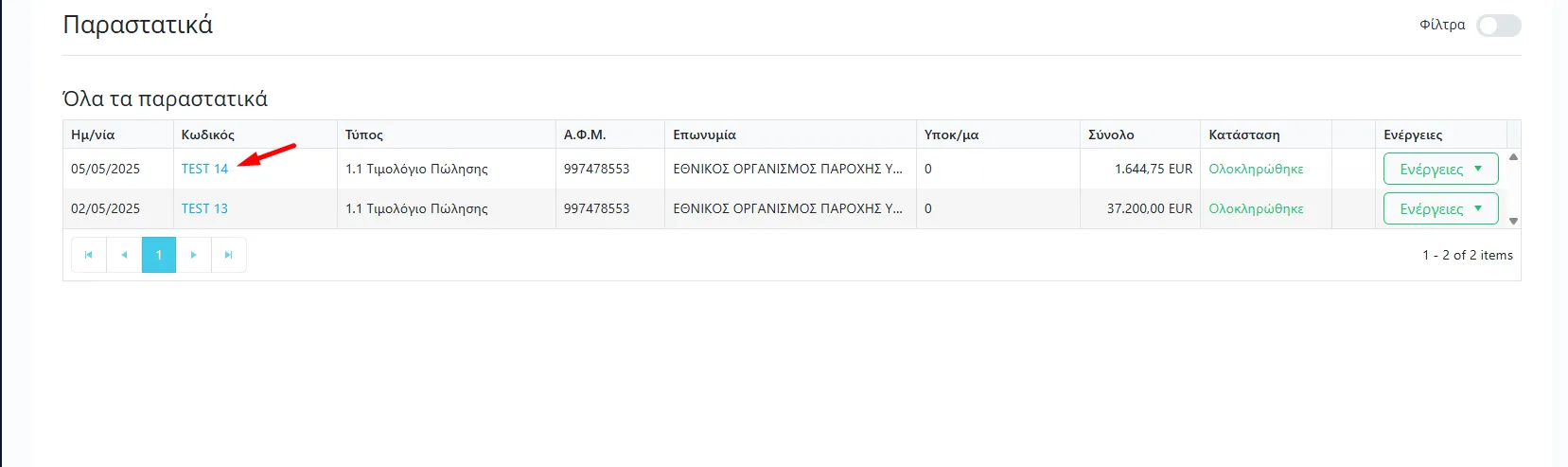The width and height of the screenshot is (1568, 467).
Task: Sort by Α.Φ.Μ. column header
Action: (585, 135)
